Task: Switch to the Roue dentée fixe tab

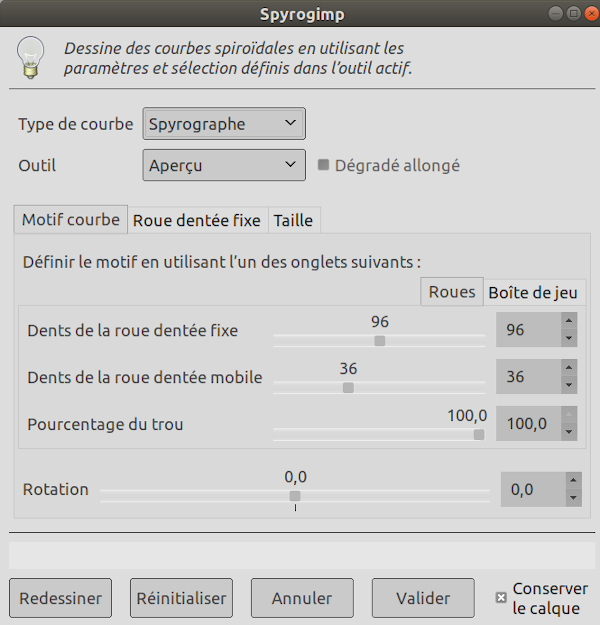Action: coord(197,220)
